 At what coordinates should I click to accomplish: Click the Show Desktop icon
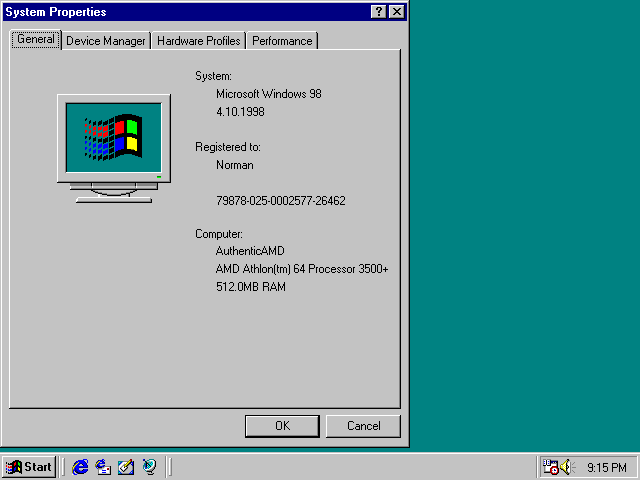tap(126, 467)
